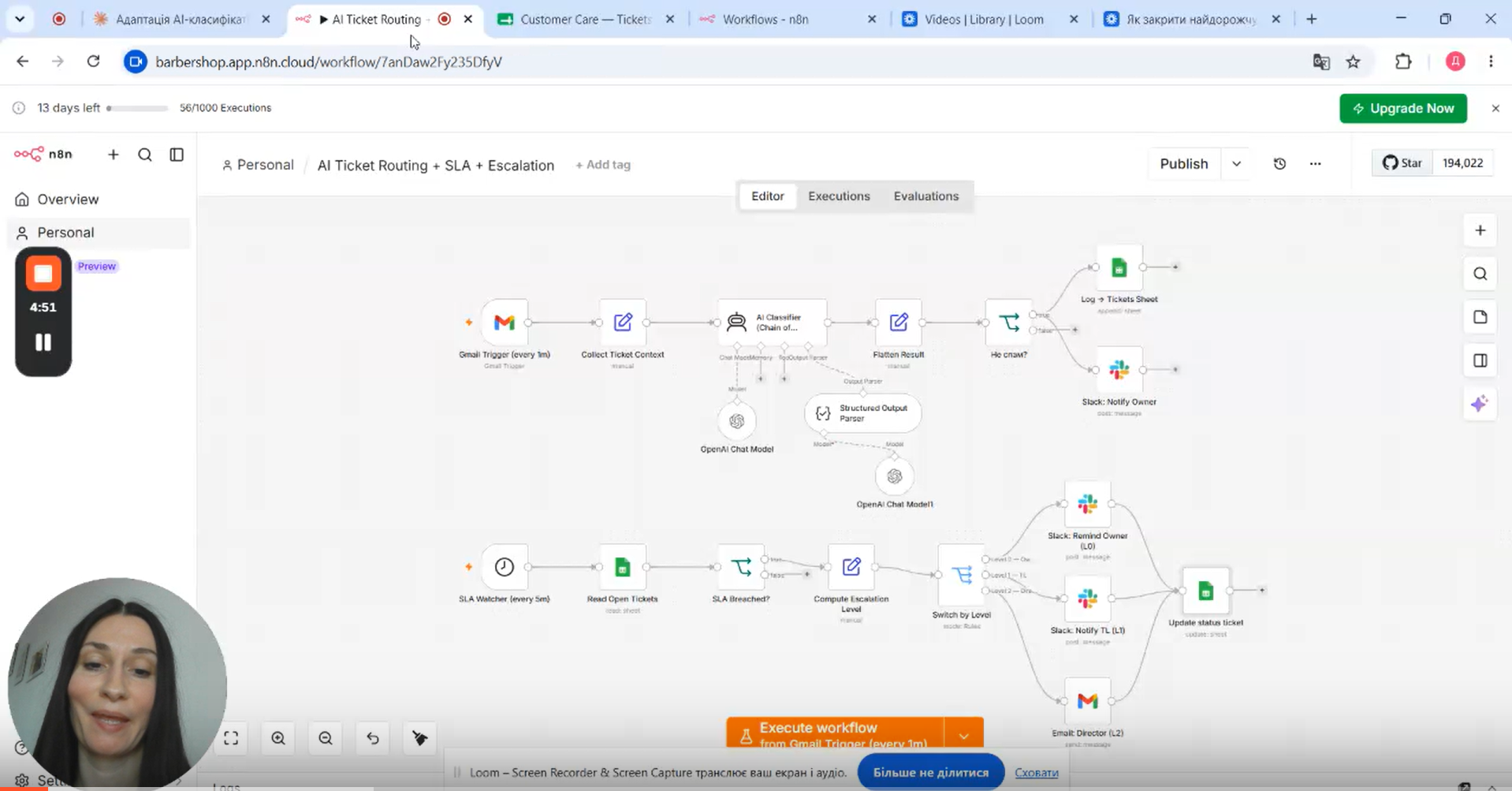Pause the Loom recording
Image resolution: width=1512 pixels, height=791 pixels.
43,342
